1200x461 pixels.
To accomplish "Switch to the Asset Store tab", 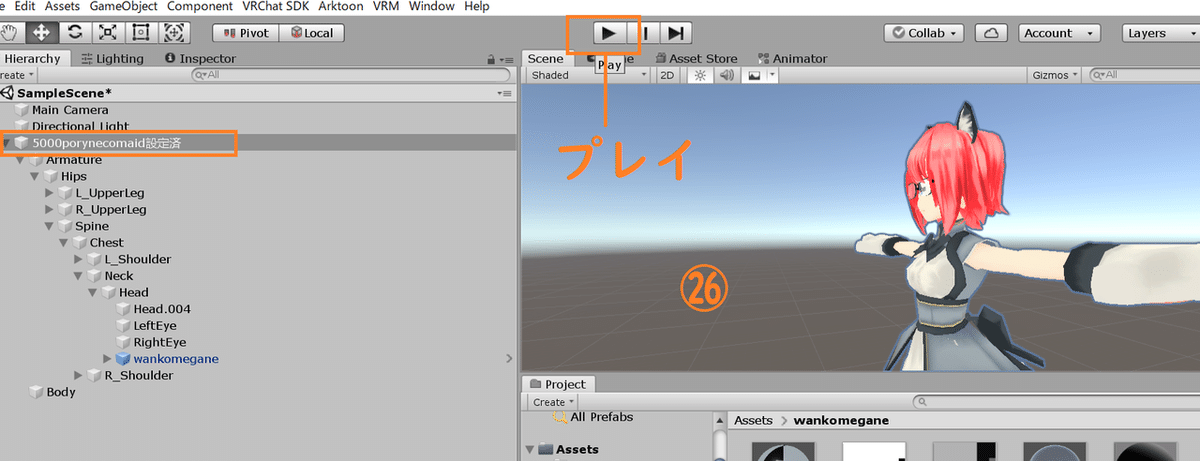I will click(x=697, y=59).
